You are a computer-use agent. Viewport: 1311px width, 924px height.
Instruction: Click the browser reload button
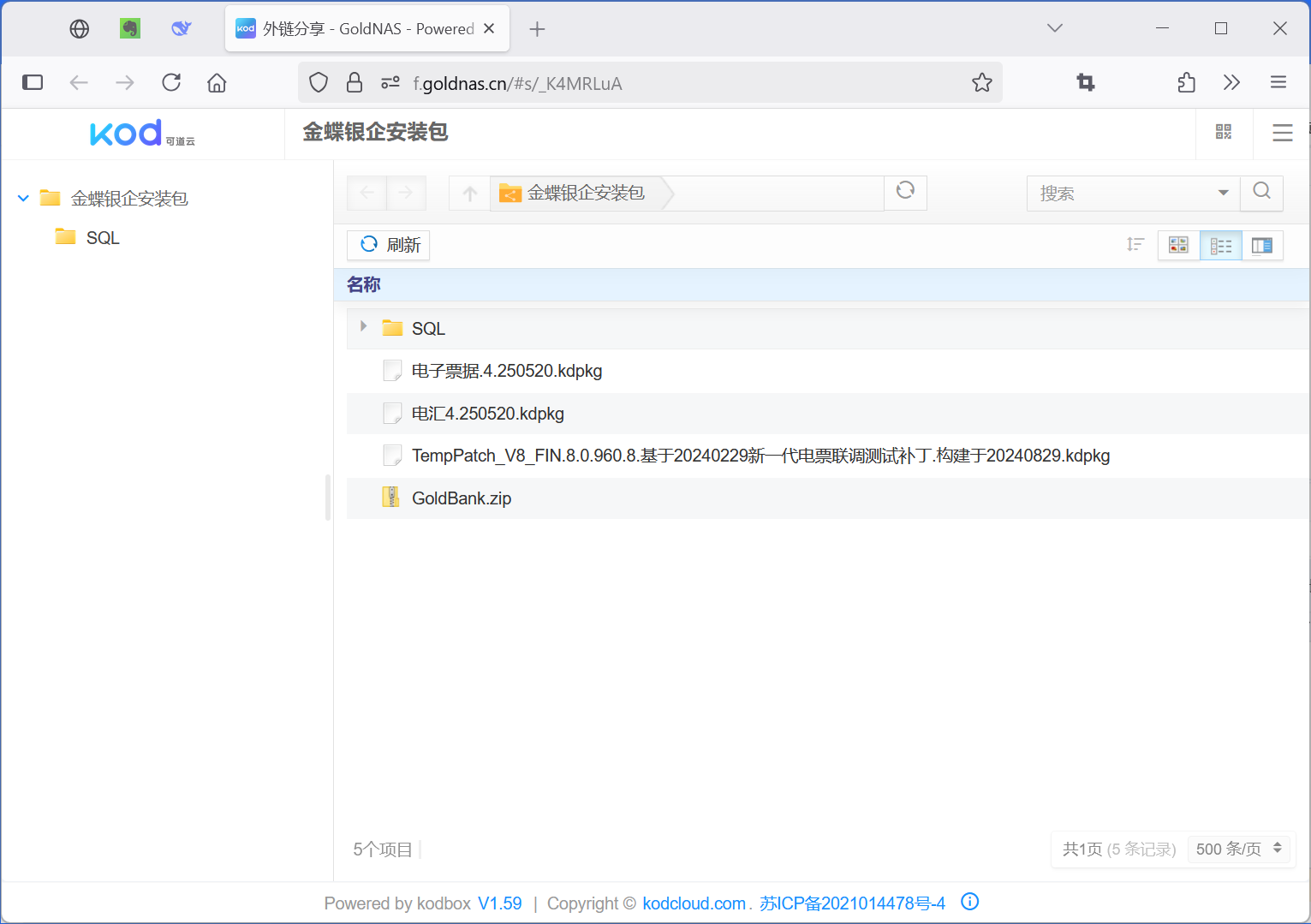coord(171,82)
